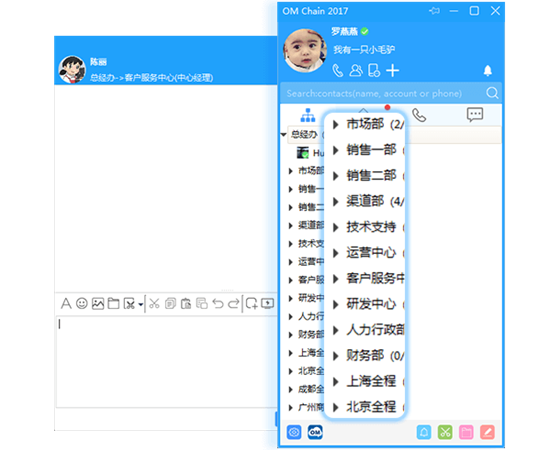Undo last edit in chat toolbar
The height and width of the screenshot is (450, 560).
(x=218, y=304)
